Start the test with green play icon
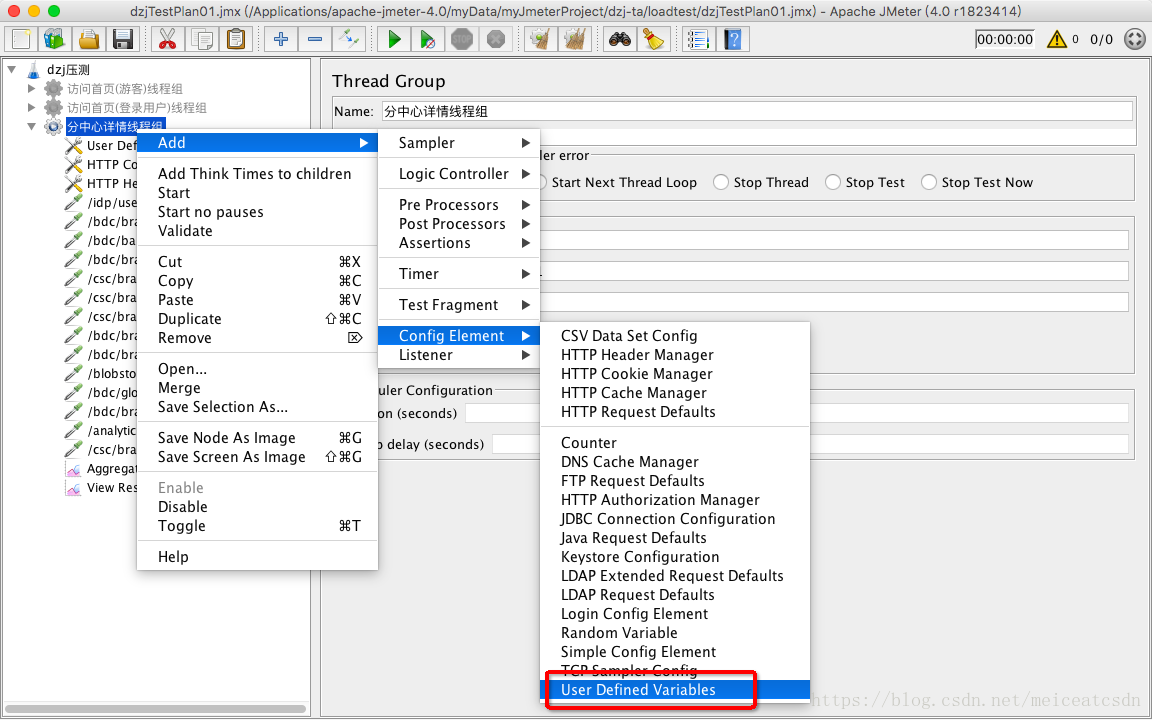The height and width of the screenshot is (720, 1152). [x=394, y=39]
